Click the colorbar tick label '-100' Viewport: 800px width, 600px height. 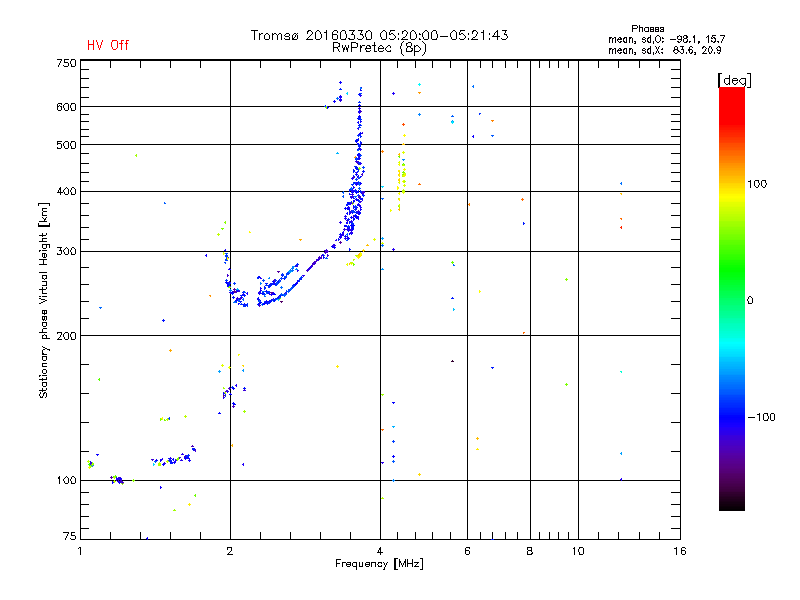tap(761, 417)
